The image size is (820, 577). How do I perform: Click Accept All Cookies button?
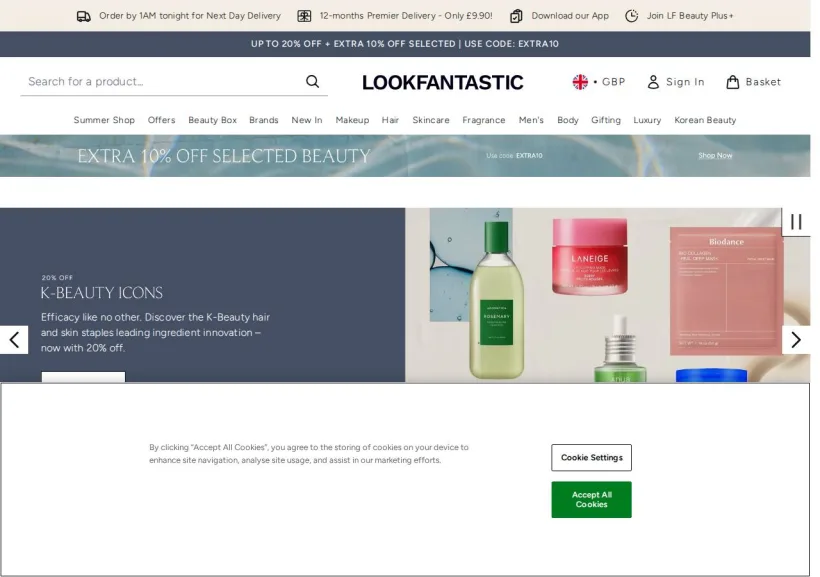591,500
